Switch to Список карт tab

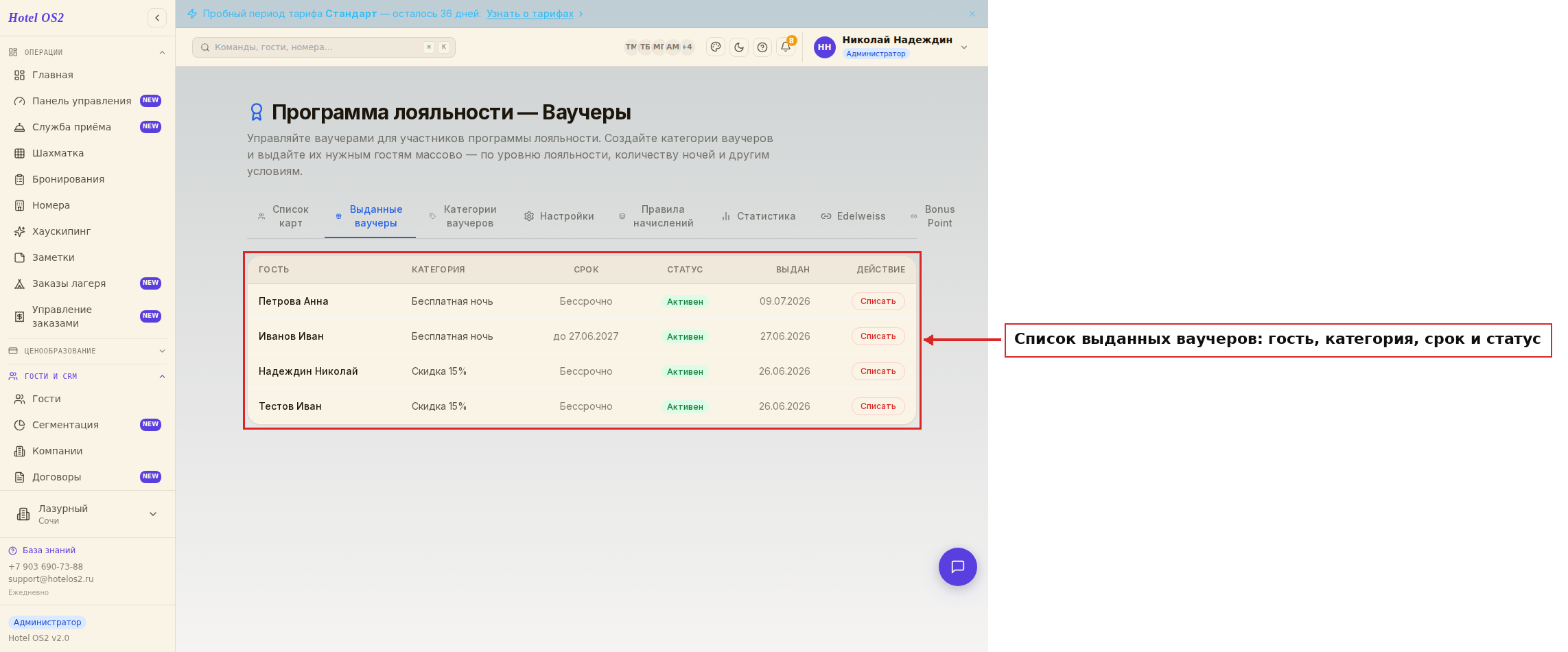(283, 216)
